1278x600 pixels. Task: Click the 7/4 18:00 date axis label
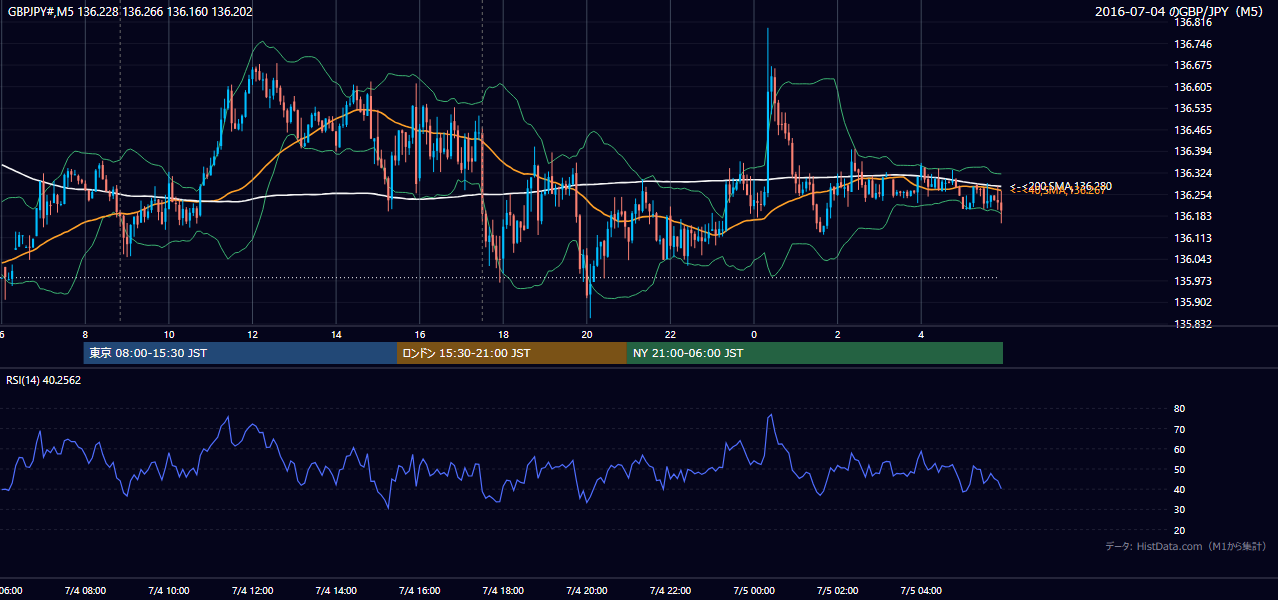point(503,590)
